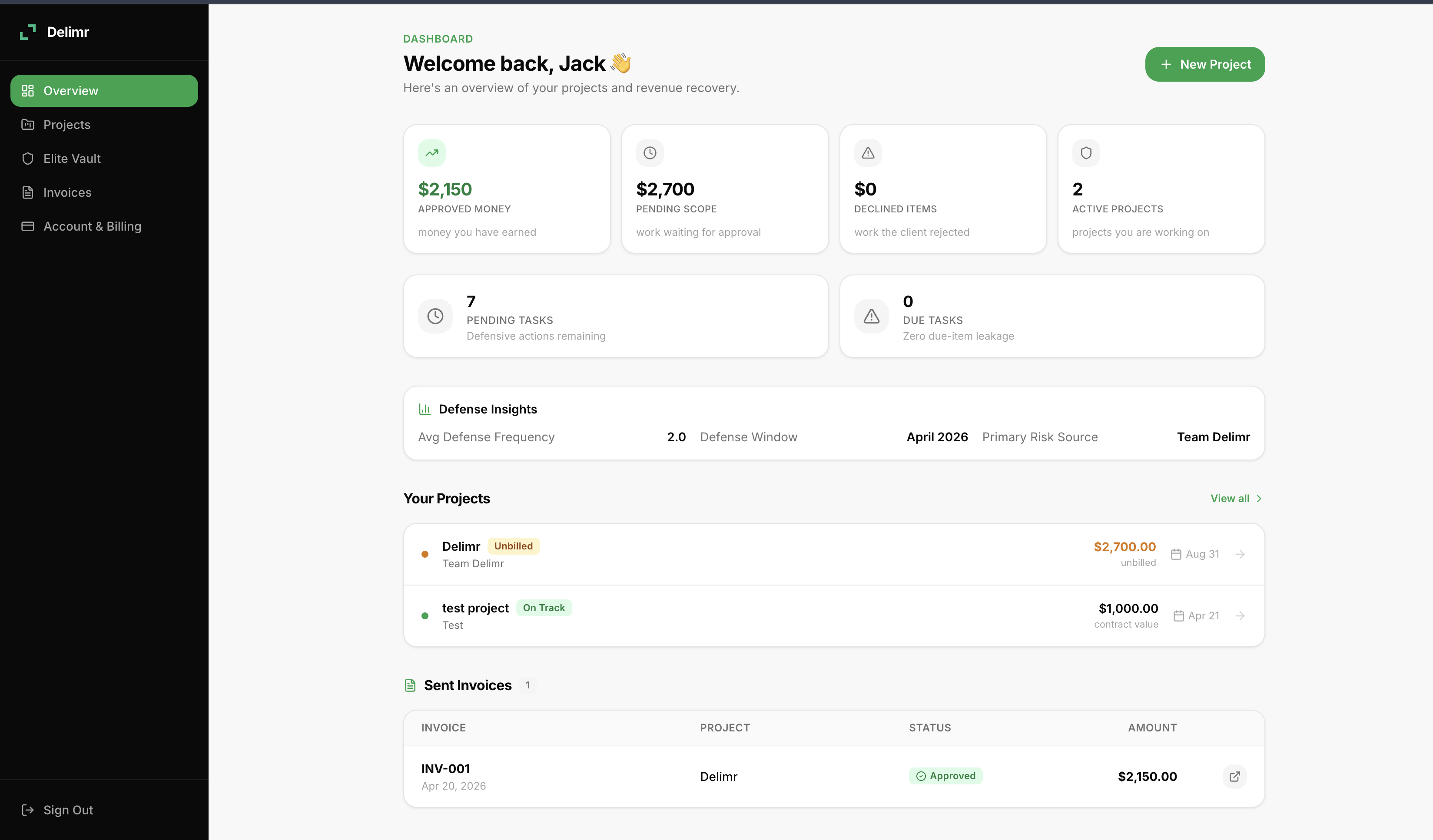
Task: Navigate to Invoices in the sidebar
Action: click(x=67, y=193)
